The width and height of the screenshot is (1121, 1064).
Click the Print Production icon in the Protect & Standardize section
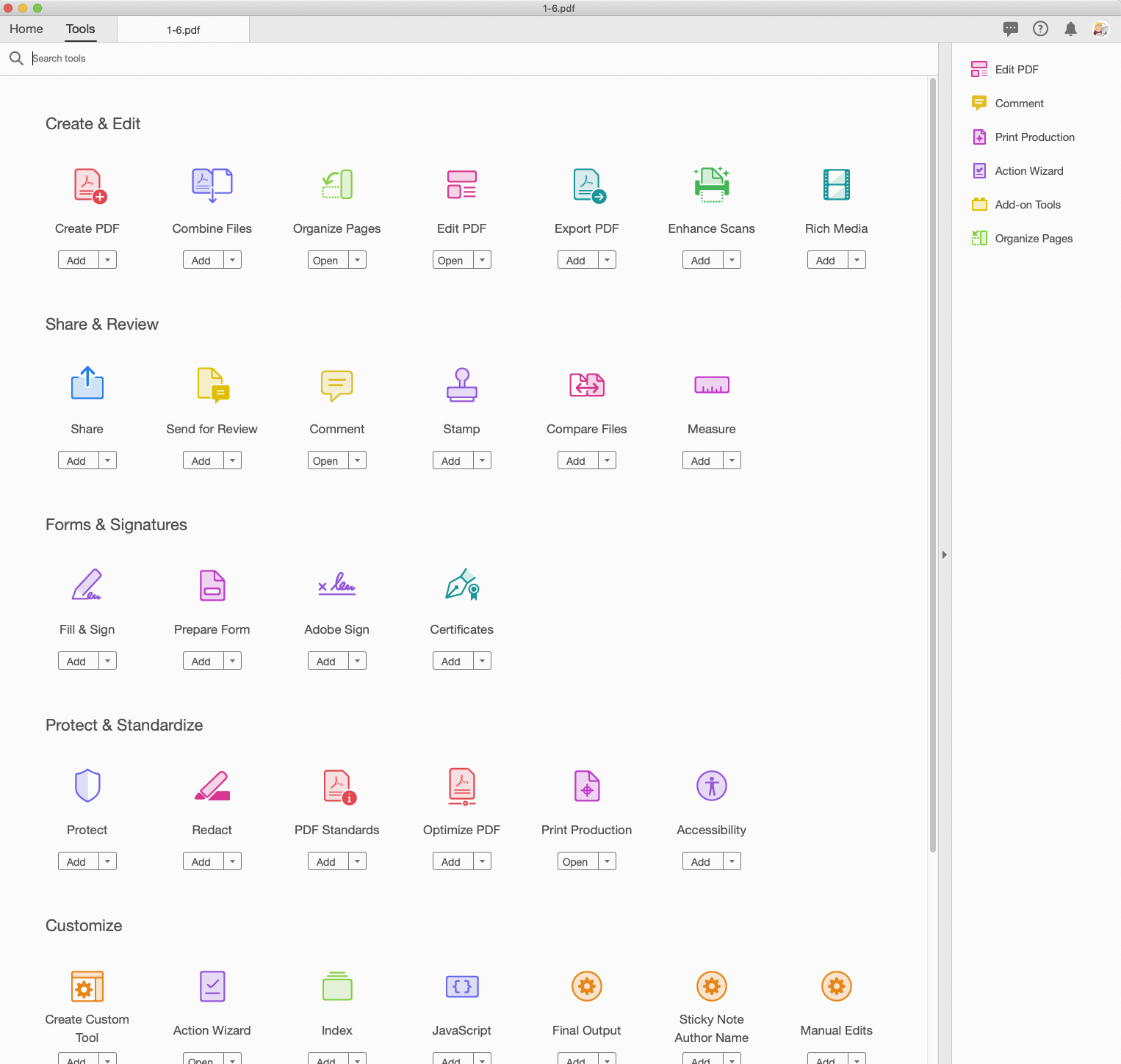(x=587, y=786)
